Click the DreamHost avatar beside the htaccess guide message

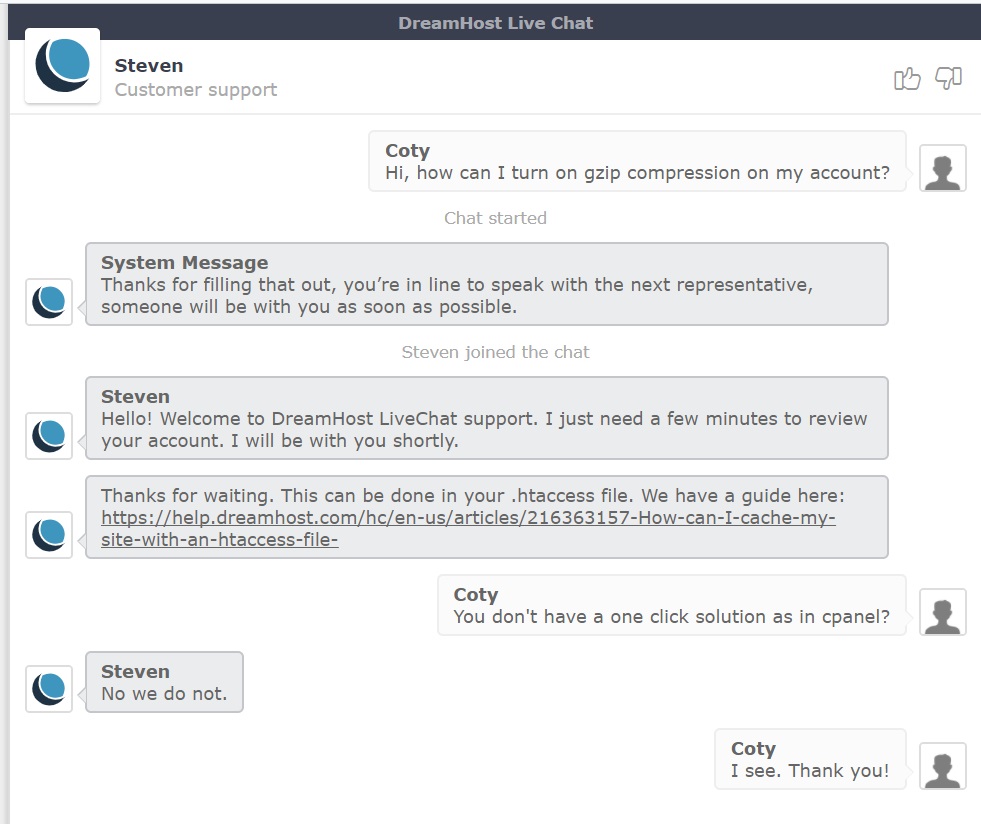point(49,535)
